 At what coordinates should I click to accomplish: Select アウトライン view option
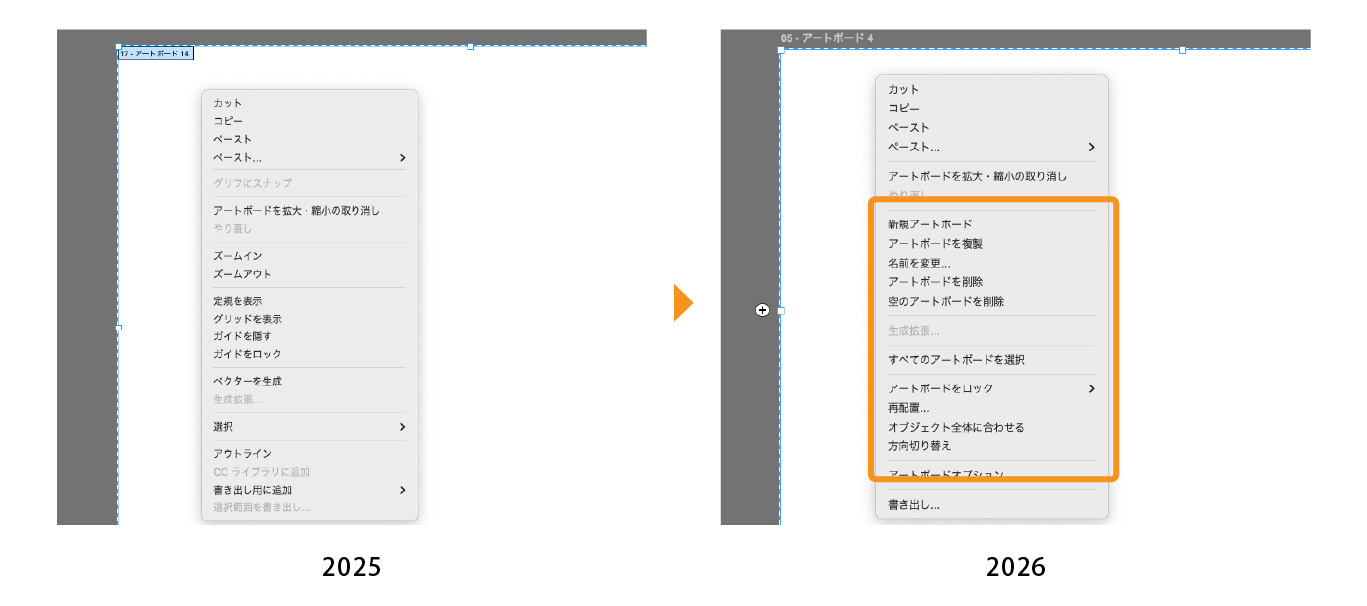click(242, 454)
